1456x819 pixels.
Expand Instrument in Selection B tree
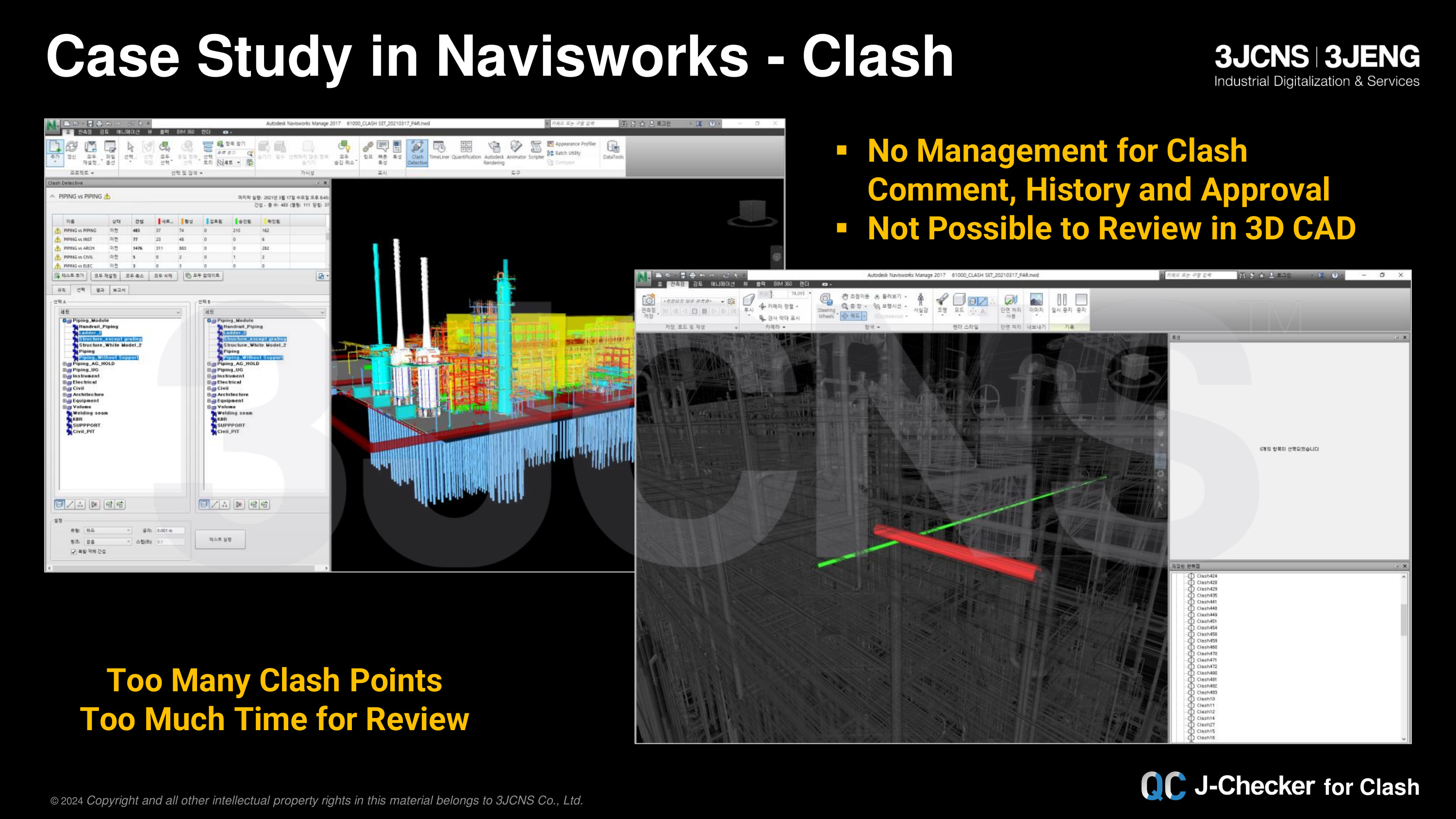click(x=209, y=376)
